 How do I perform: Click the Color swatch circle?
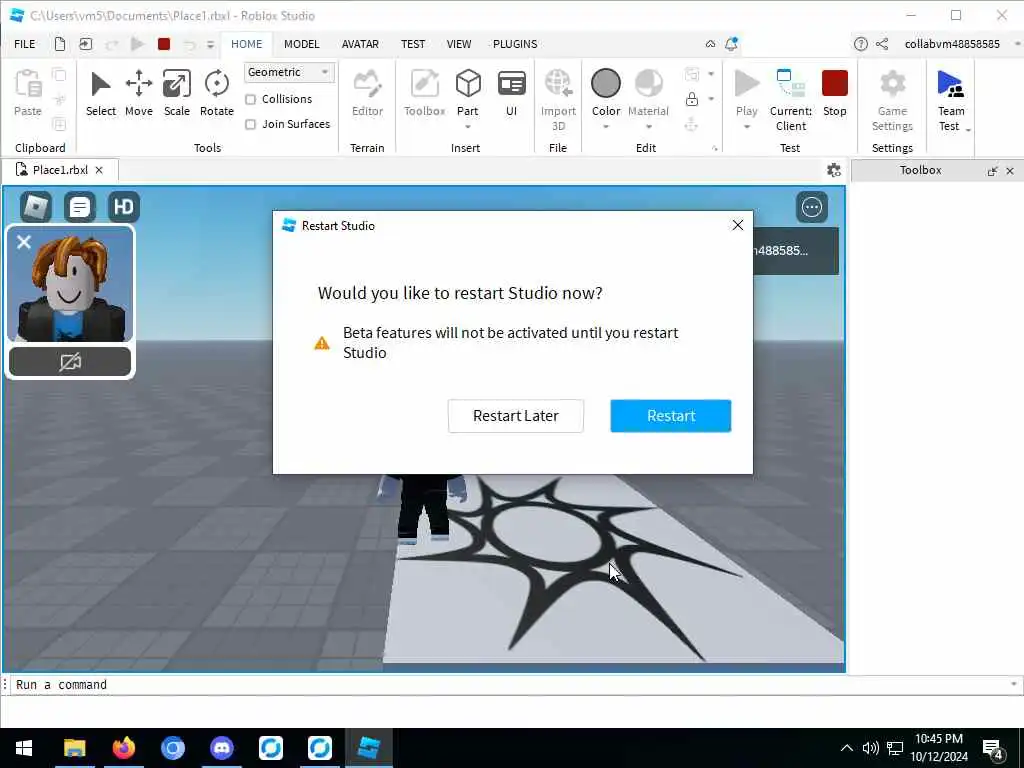point(605,84)
